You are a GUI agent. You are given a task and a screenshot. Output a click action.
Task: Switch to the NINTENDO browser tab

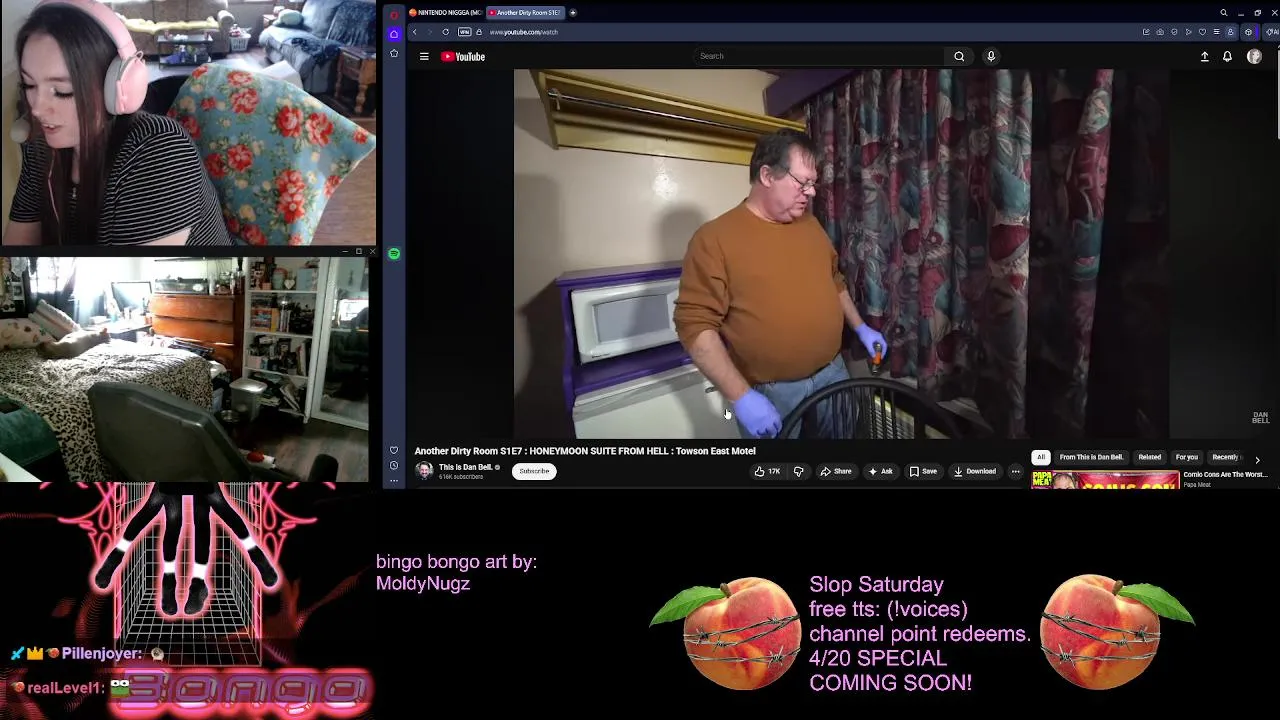(x=445, y=13)
